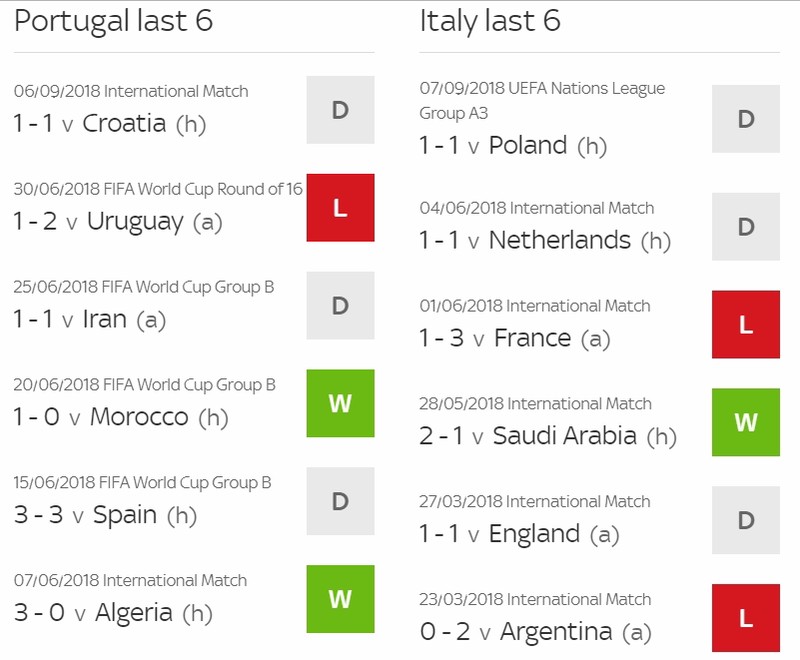The width and height of the screenshot is (800, 660).
Task: Select the Portugal last 6 heading
Action: coord(113,21)
